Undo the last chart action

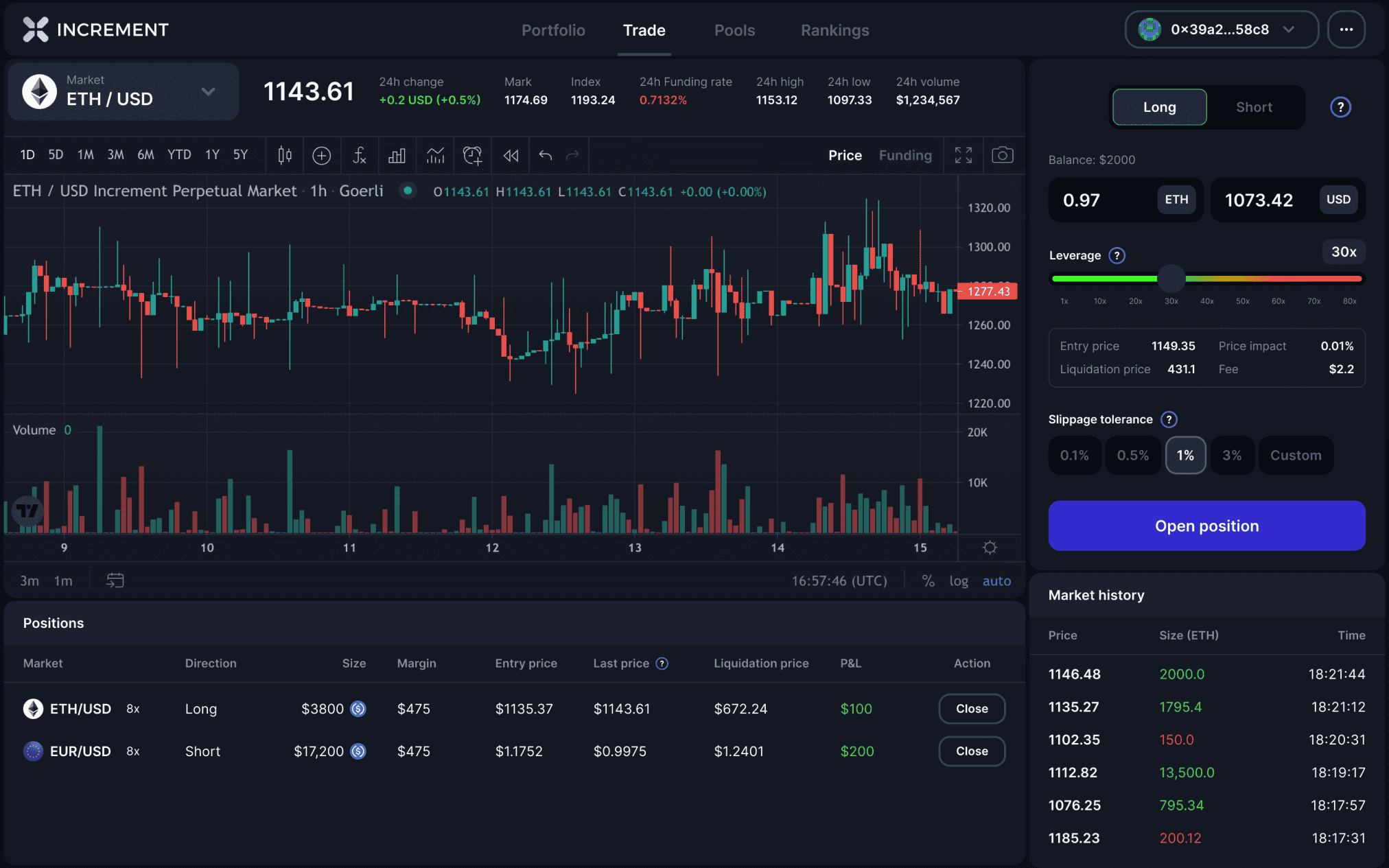click(546, 155)
